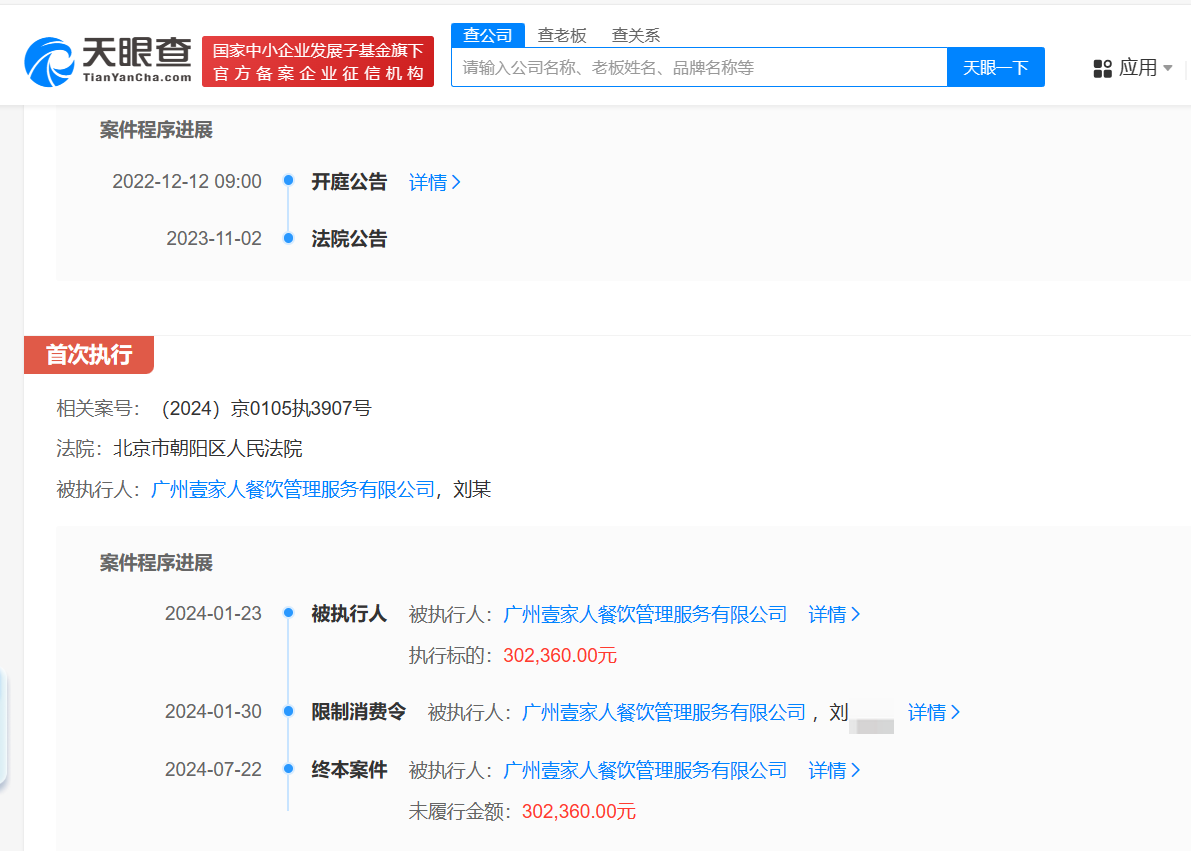Click the 天眼一下 search button
The image size is (1191, 851).
coord(996,67)
